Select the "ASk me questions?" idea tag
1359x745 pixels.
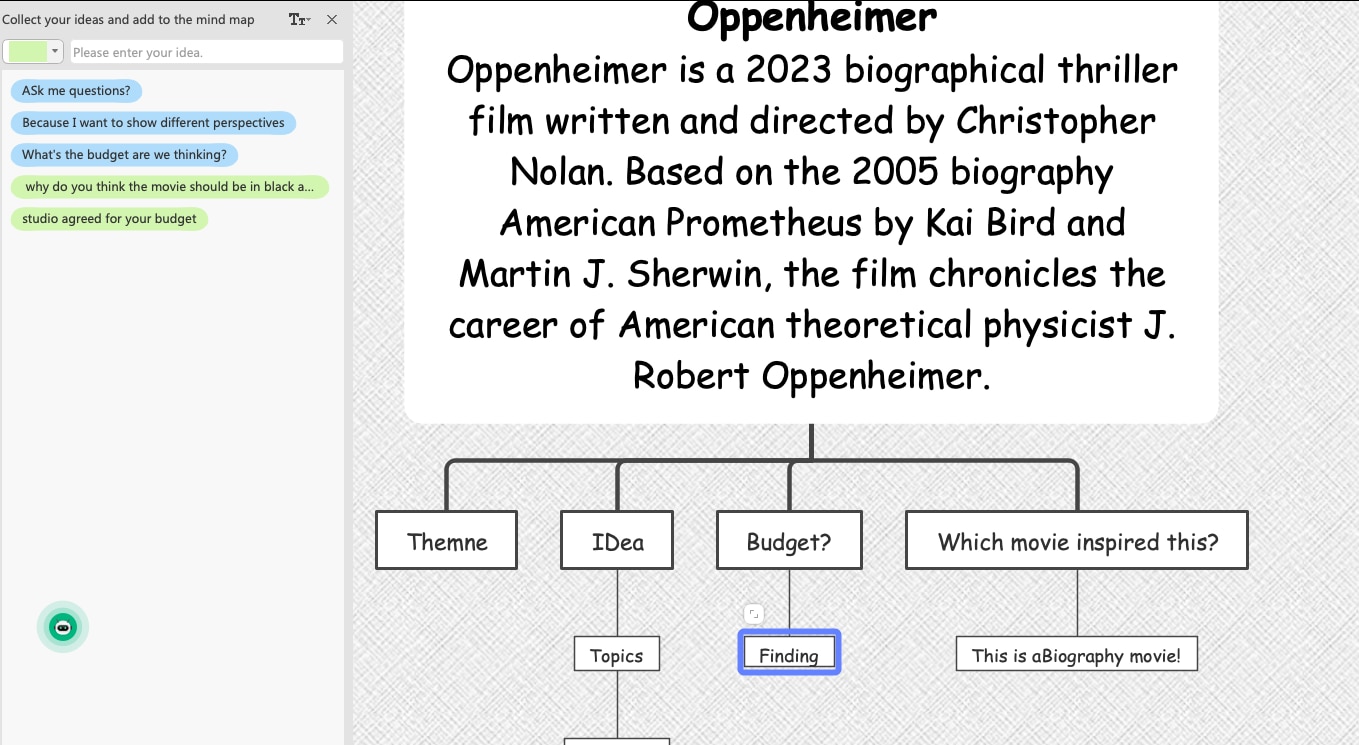(76, 91)
